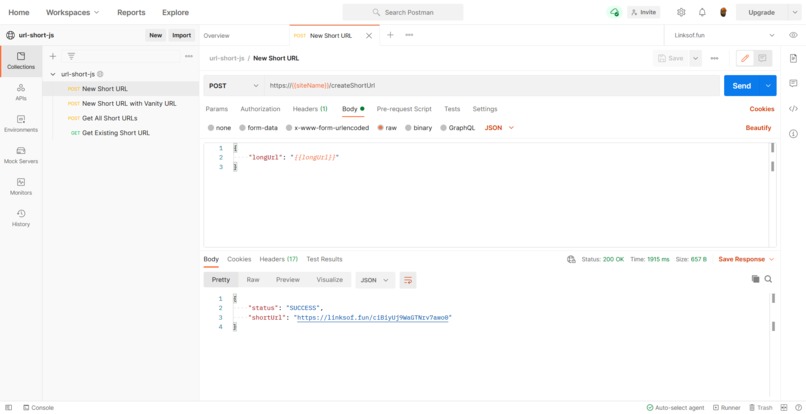Open the request info icon in the right sidebar
Image resolution: width=806 pixels, height=414 pixels.
(793, 134)
